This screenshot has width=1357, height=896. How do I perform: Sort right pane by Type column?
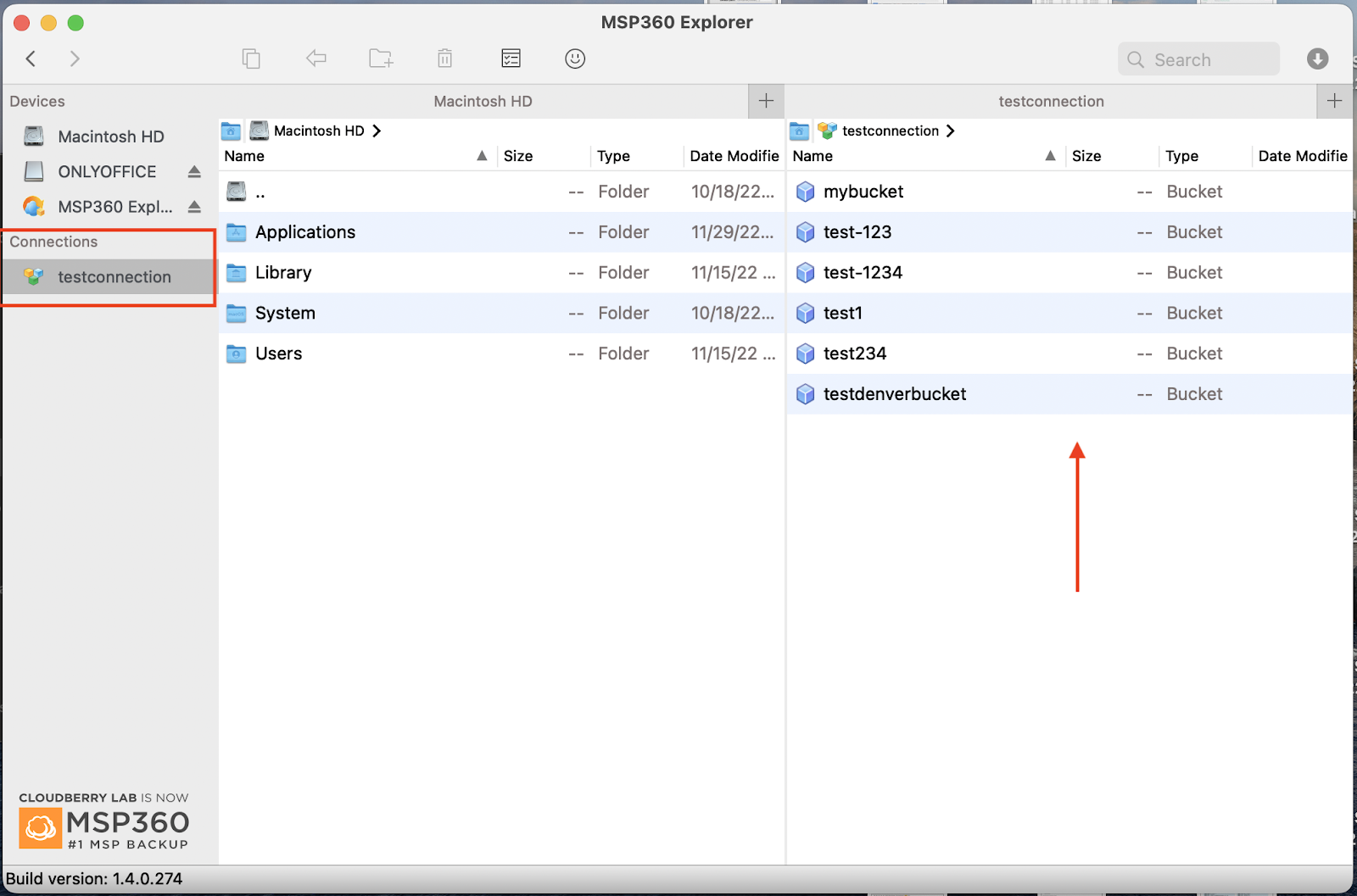click(x=1205, y=156)
